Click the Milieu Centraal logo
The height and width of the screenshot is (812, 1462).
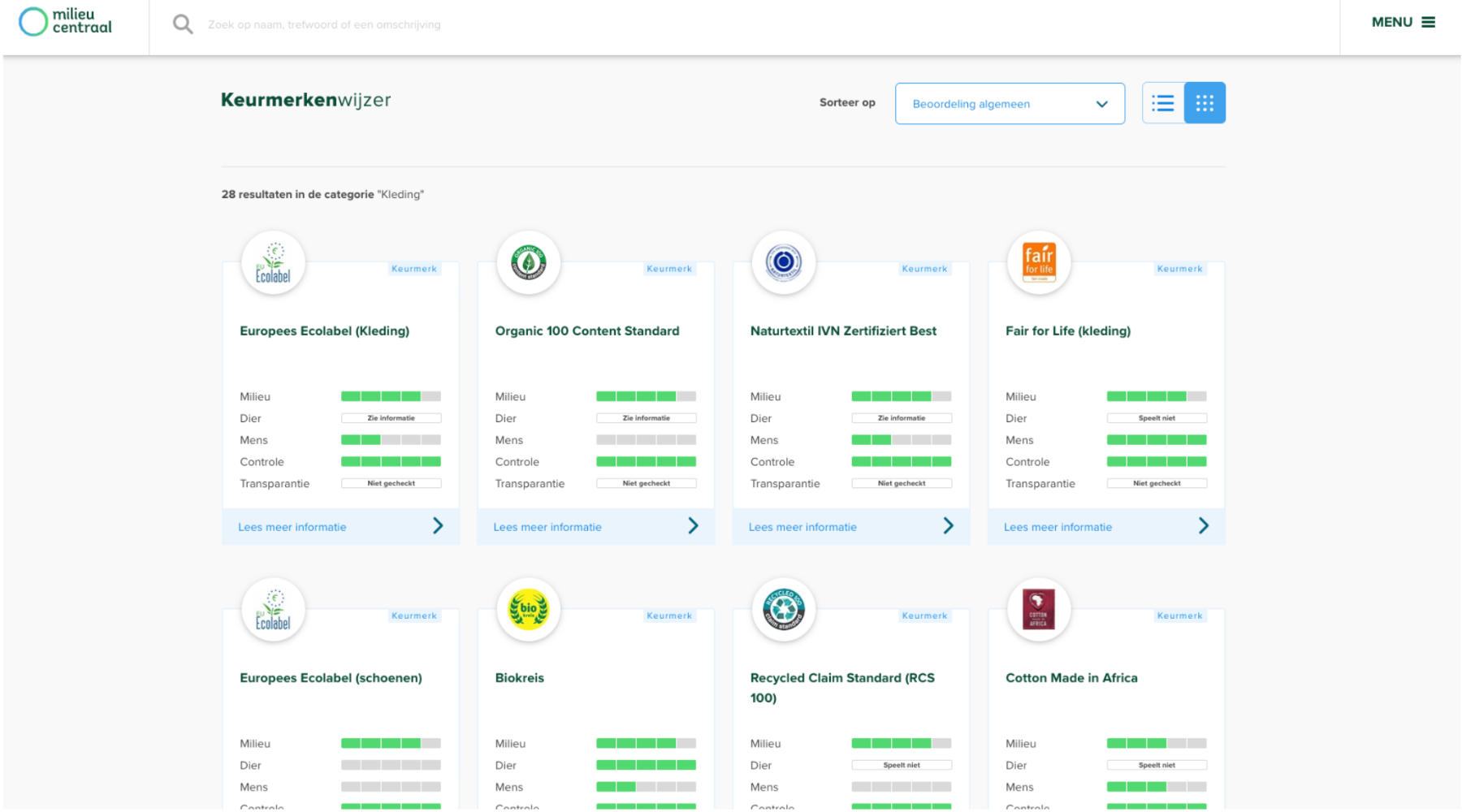pos(65,22)
